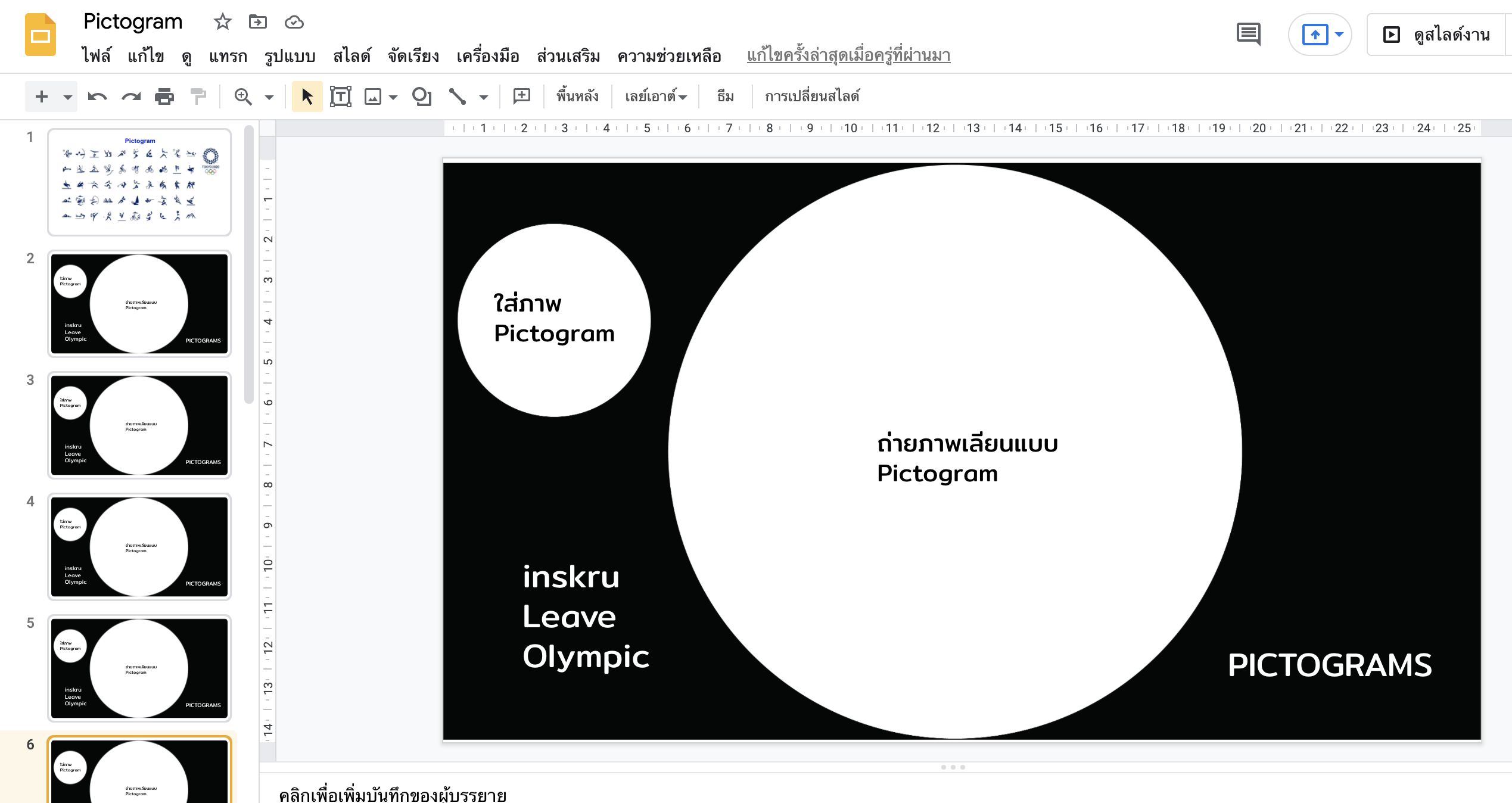Open the paint format tool
The height and width of the screenshot is (803, 1512).
(x=197, y=96)
